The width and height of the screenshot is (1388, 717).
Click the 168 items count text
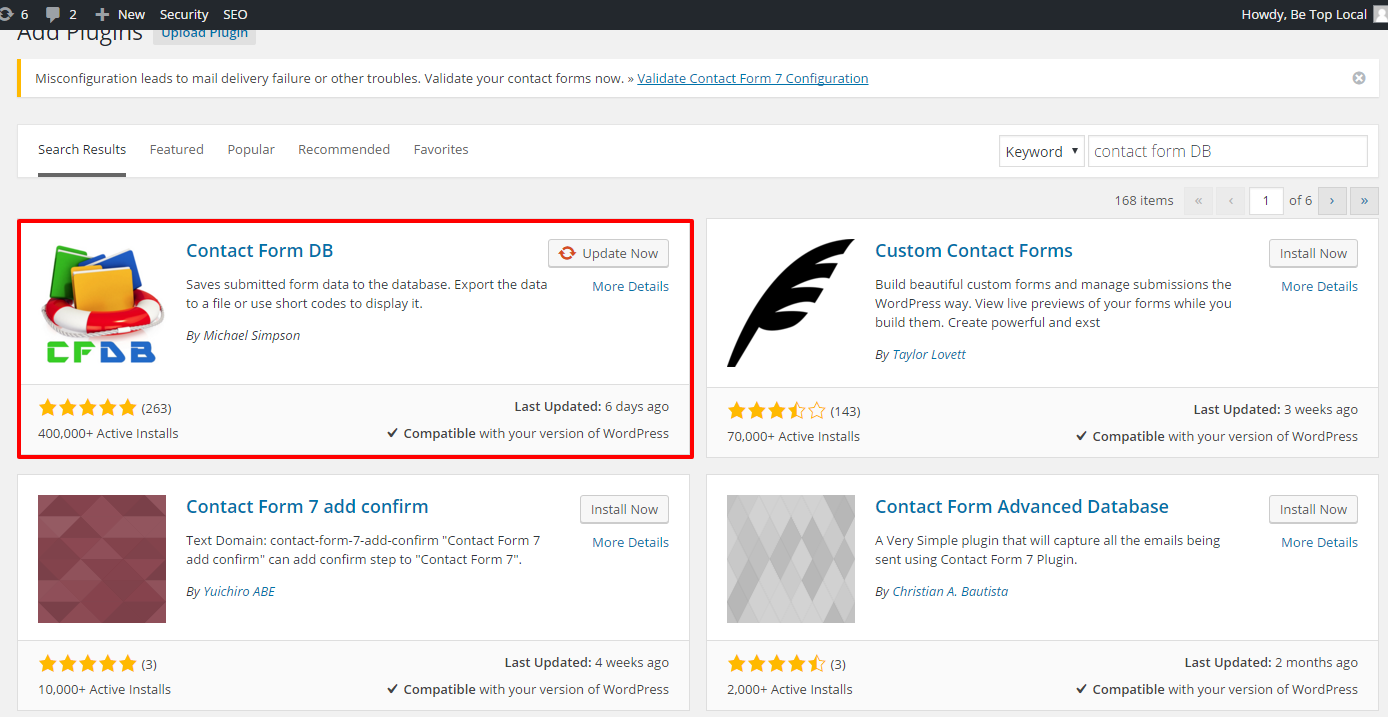point(1144,201)
